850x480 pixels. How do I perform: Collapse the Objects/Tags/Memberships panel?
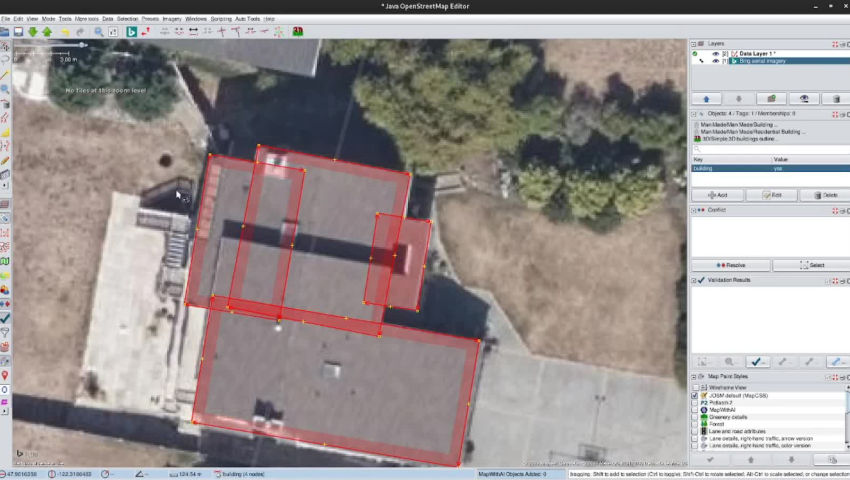point(693,114)
